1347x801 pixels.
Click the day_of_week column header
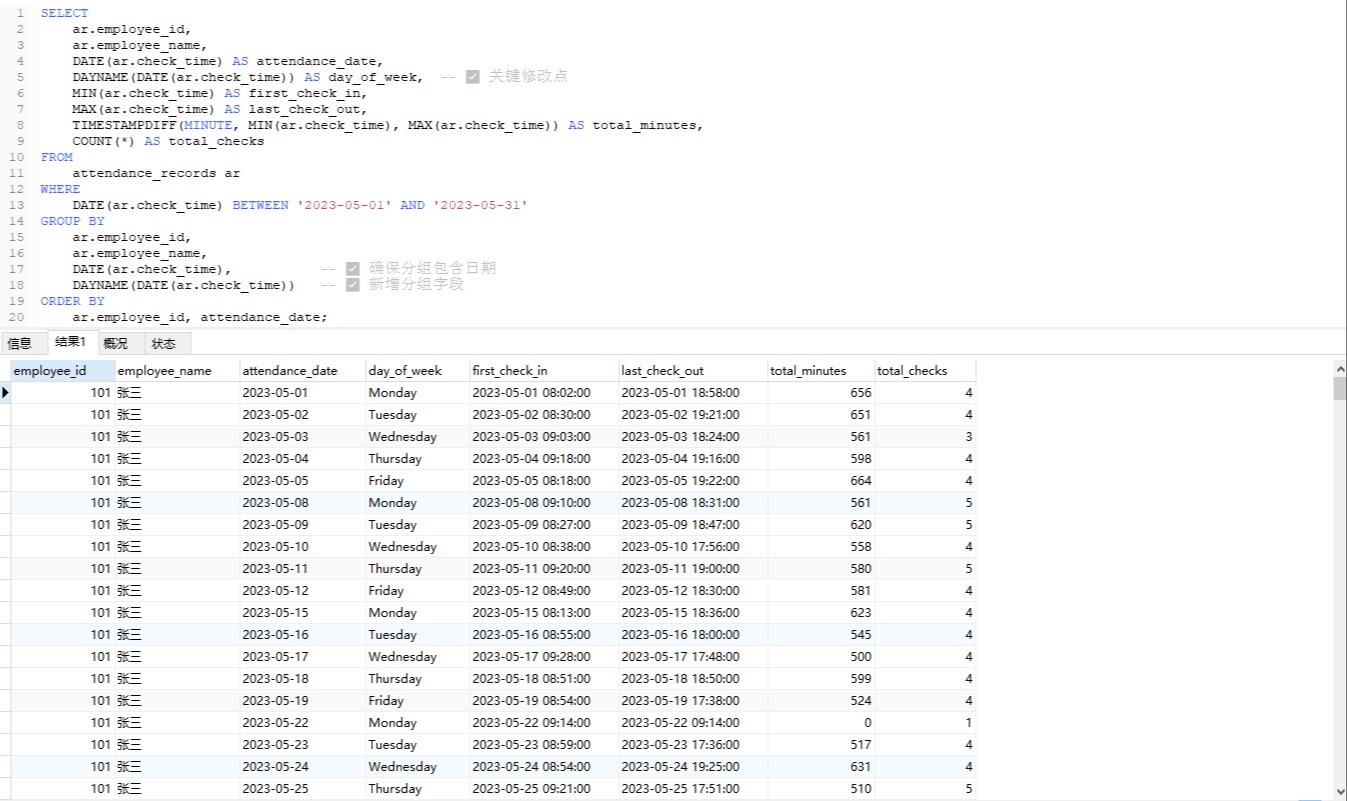click(417, 370)
